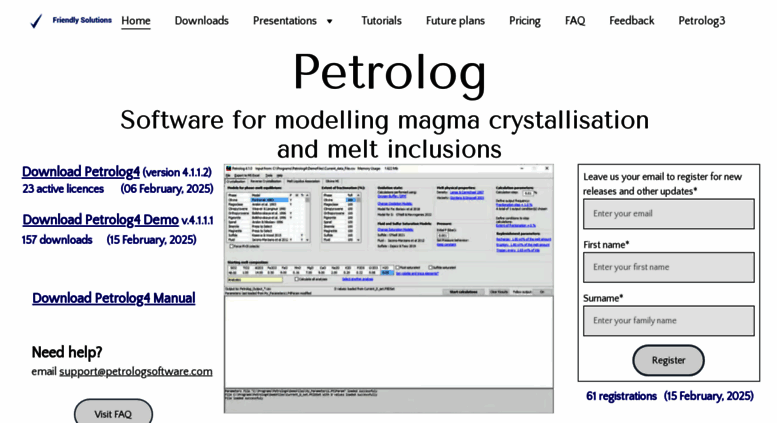The width and height of the screenshot is (777, 423).
Task: Expand the Presentations dropdown arrow
Action: click(x=330, y=21)
